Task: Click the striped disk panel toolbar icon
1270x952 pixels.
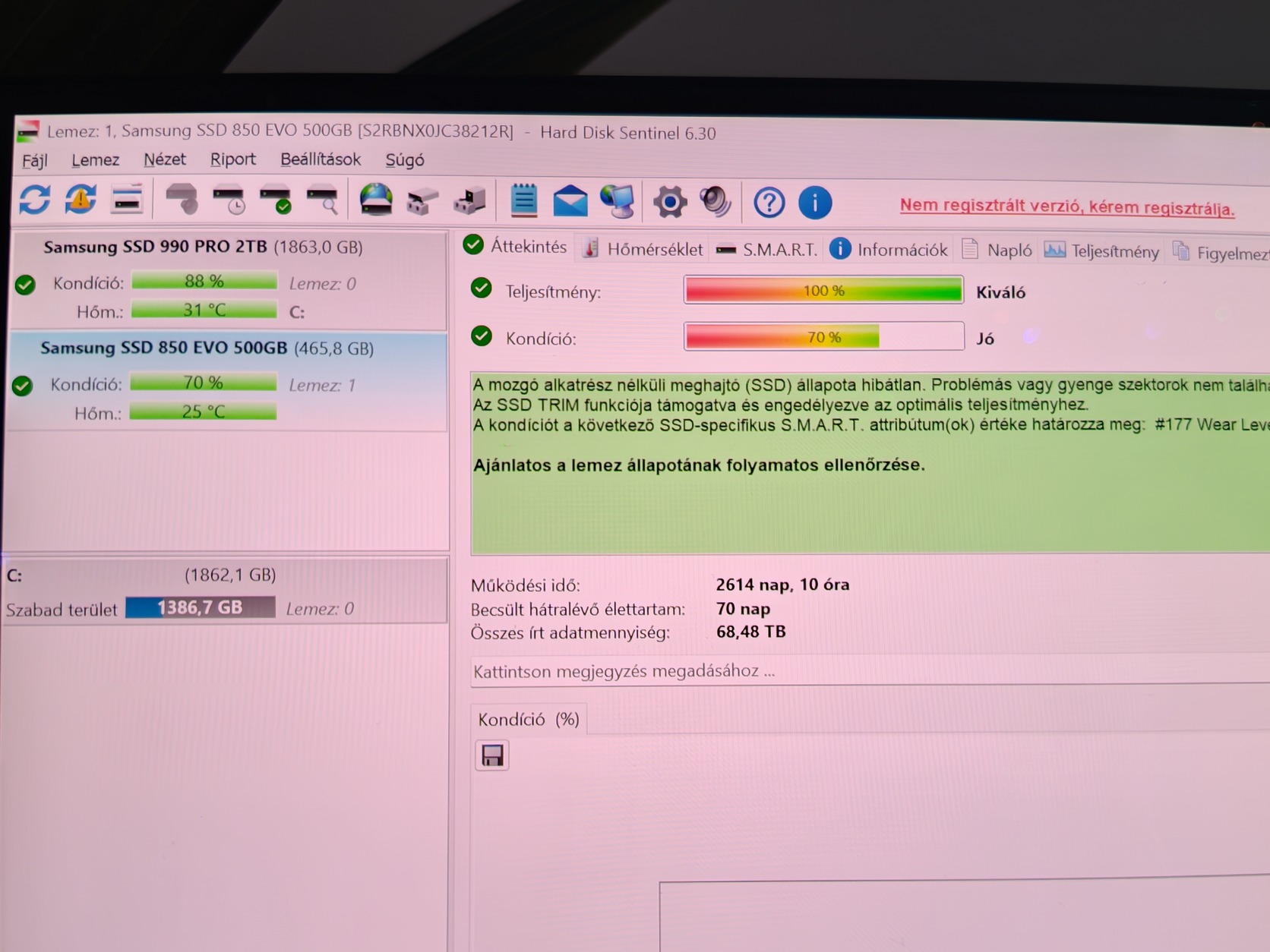Action: point(127,200)
